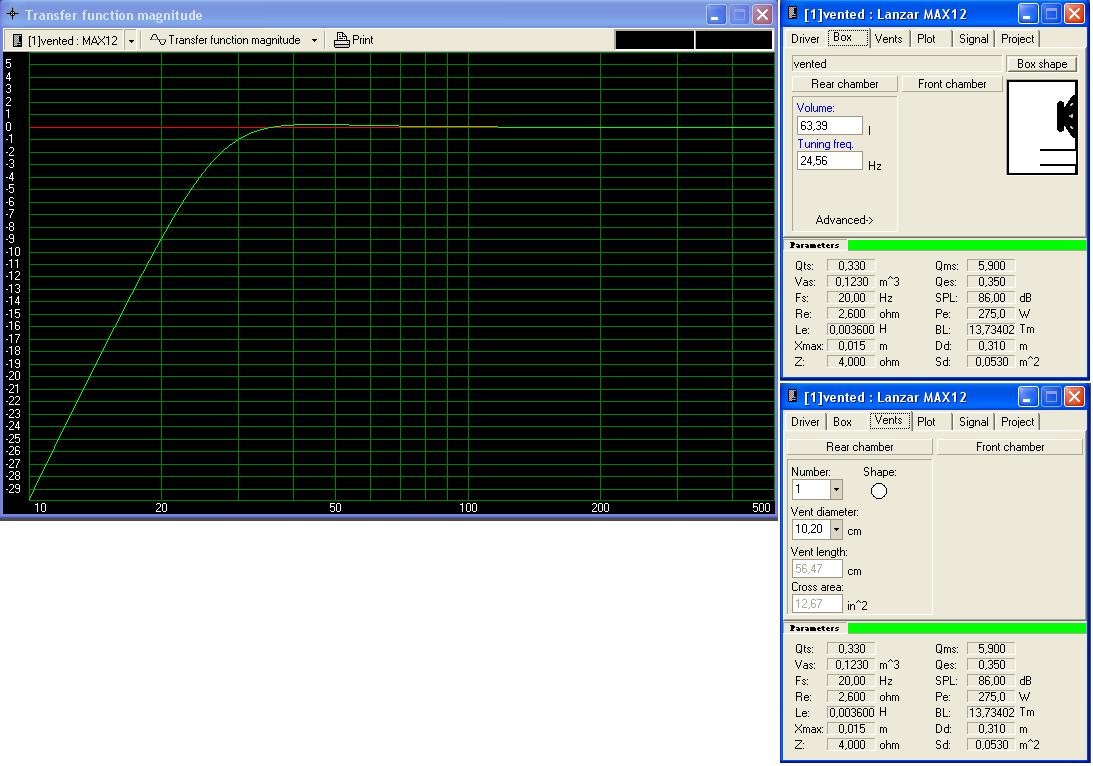
Task: Open the vent Number dropdown
Action: click(836, 490)
